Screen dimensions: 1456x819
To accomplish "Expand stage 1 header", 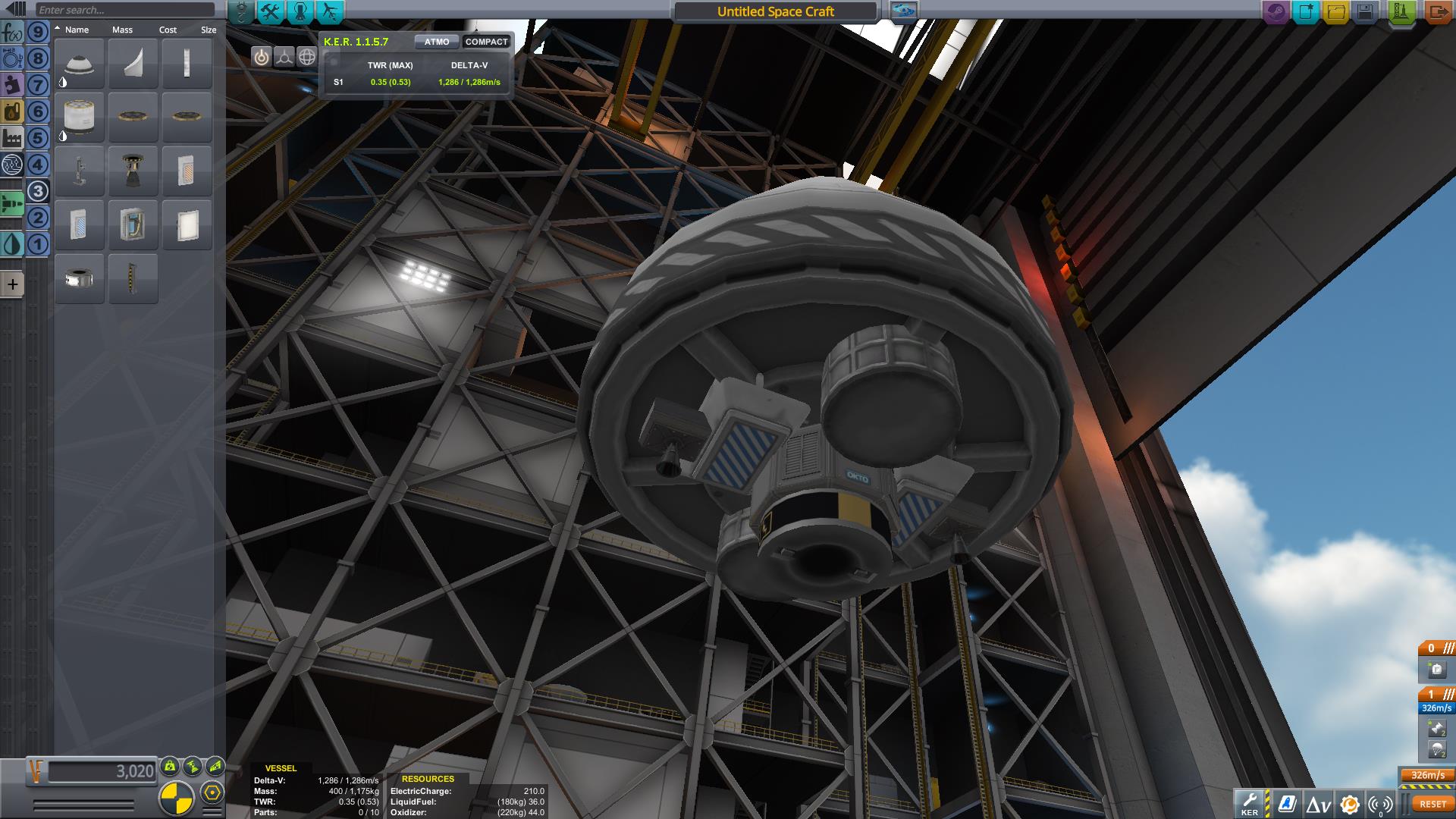I will point(1437,695).
